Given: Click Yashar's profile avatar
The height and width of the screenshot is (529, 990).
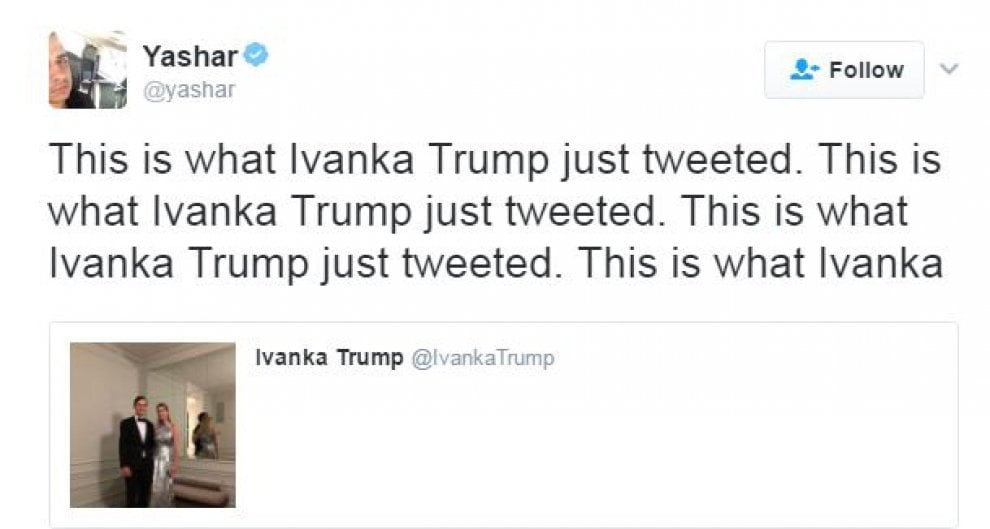Looking at the screenshot, I should point(88,69).
